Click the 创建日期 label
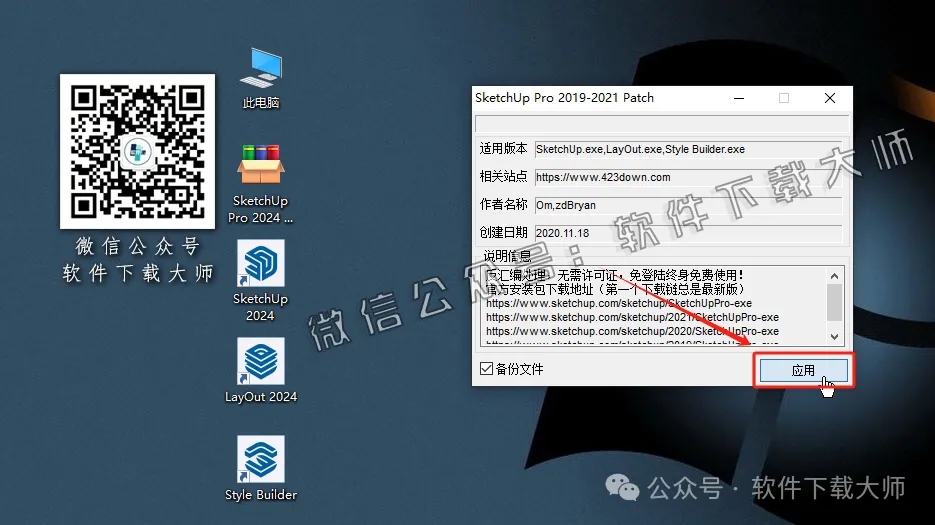The height and width of the screenshot is (525, 935). [503, 233]
